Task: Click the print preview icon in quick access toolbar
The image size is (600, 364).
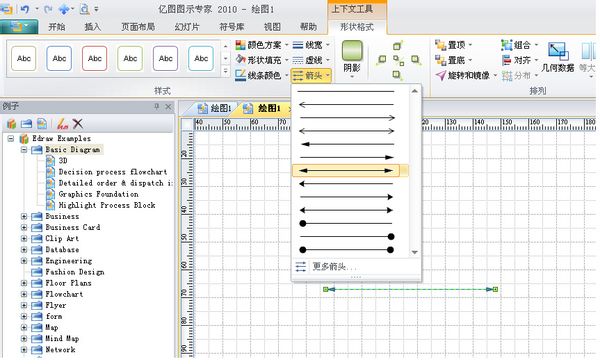Action: pyautogui.click(x=84, y=8)
